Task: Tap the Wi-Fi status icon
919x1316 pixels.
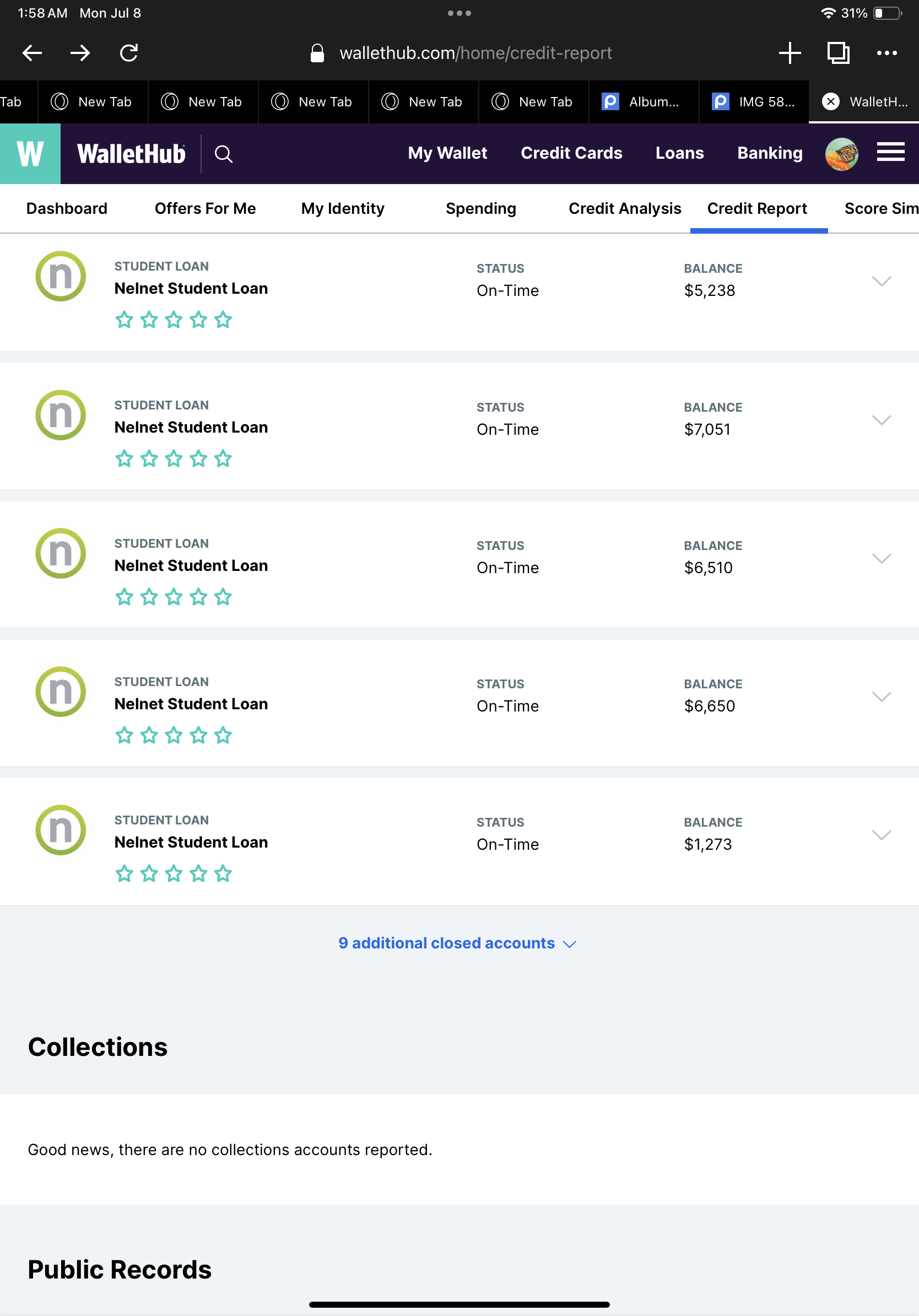Action: [828, 13]
